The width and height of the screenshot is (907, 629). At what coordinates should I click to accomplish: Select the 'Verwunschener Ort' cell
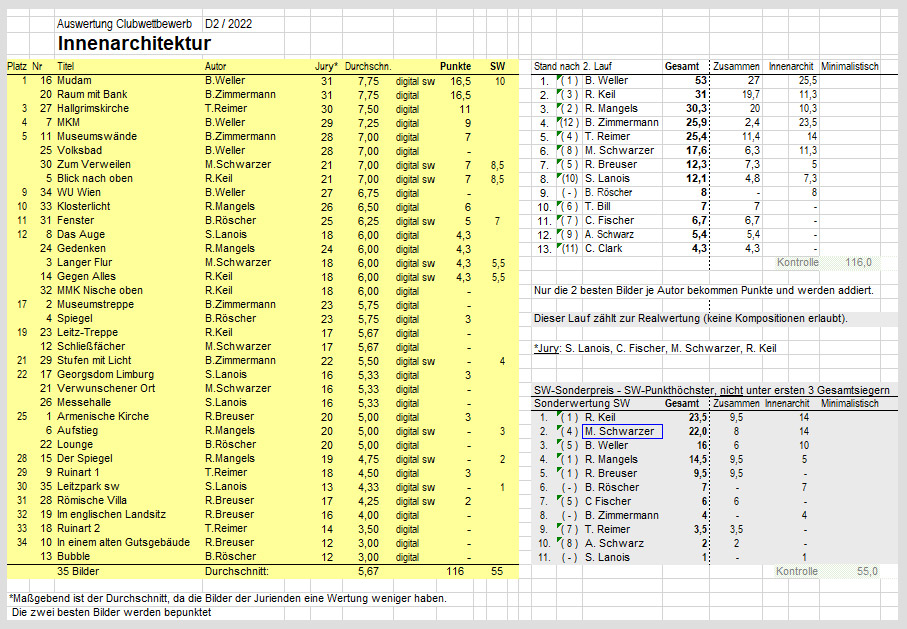(x=106, y=388)
